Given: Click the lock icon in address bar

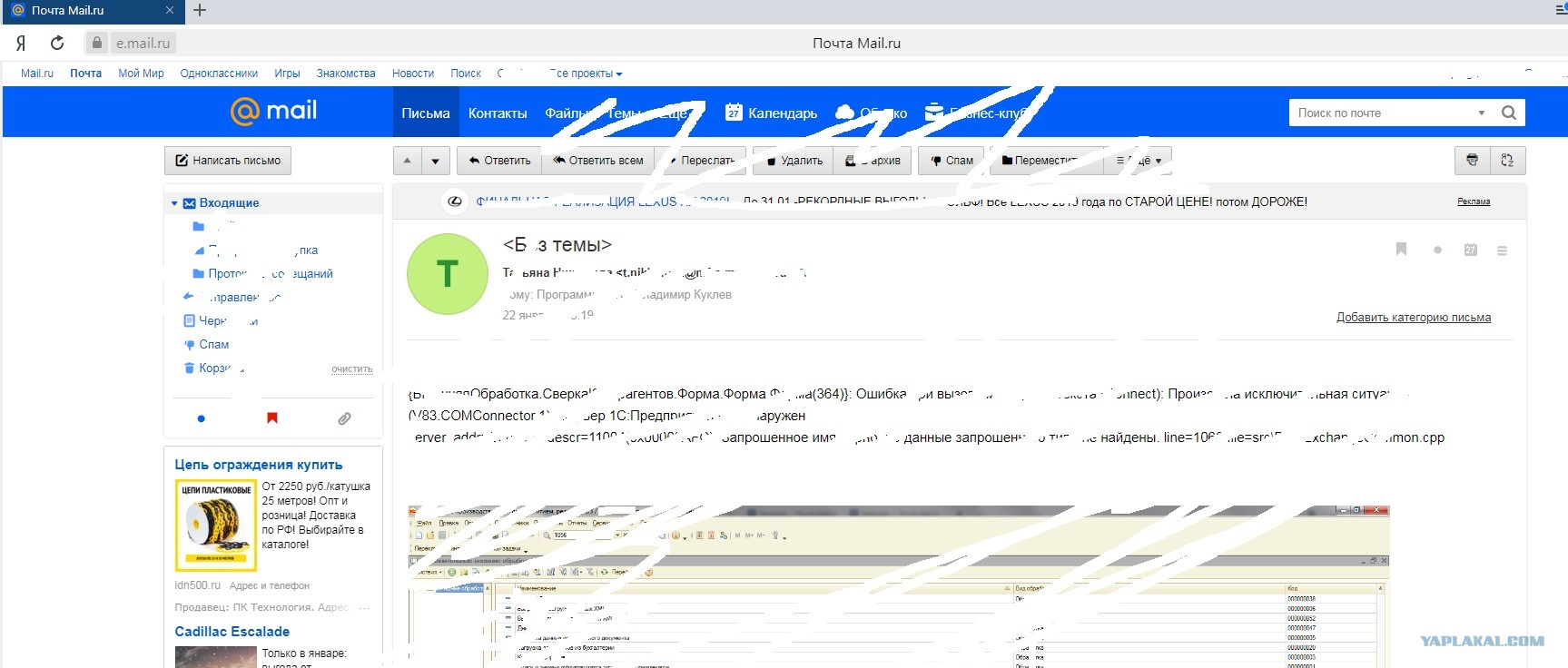Looking at the screenshot, I should (97, 43).
